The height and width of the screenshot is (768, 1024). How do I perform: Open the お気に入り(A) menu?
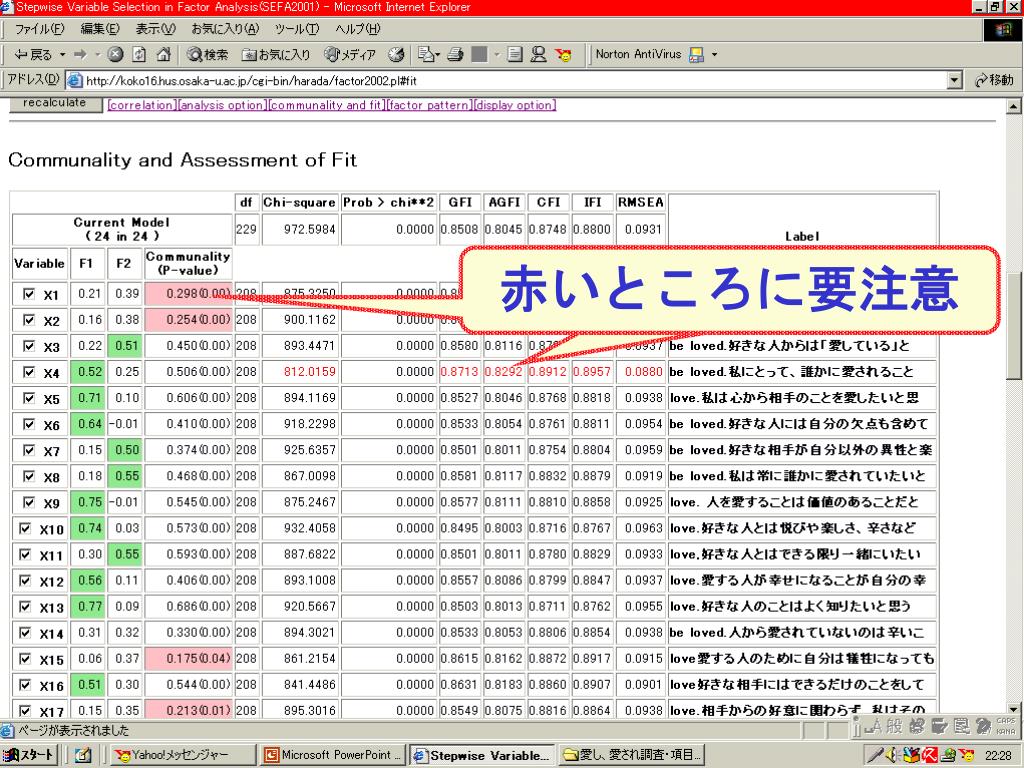point(225,29)
